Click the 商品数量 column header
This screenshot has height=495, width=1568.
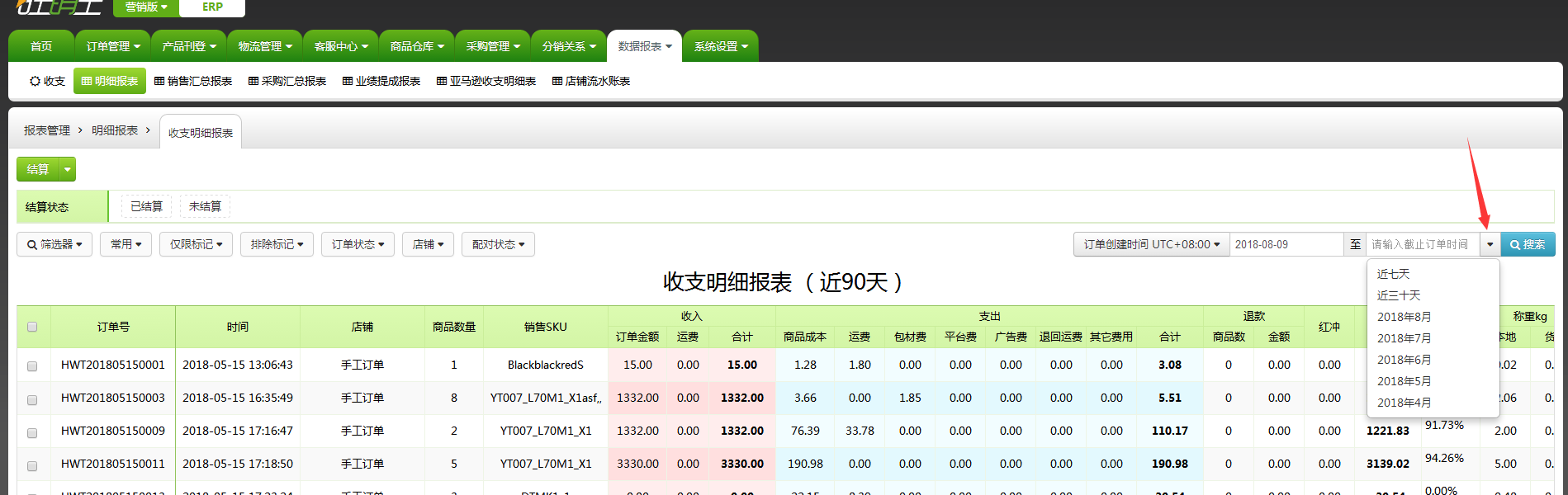click(454, 327)
